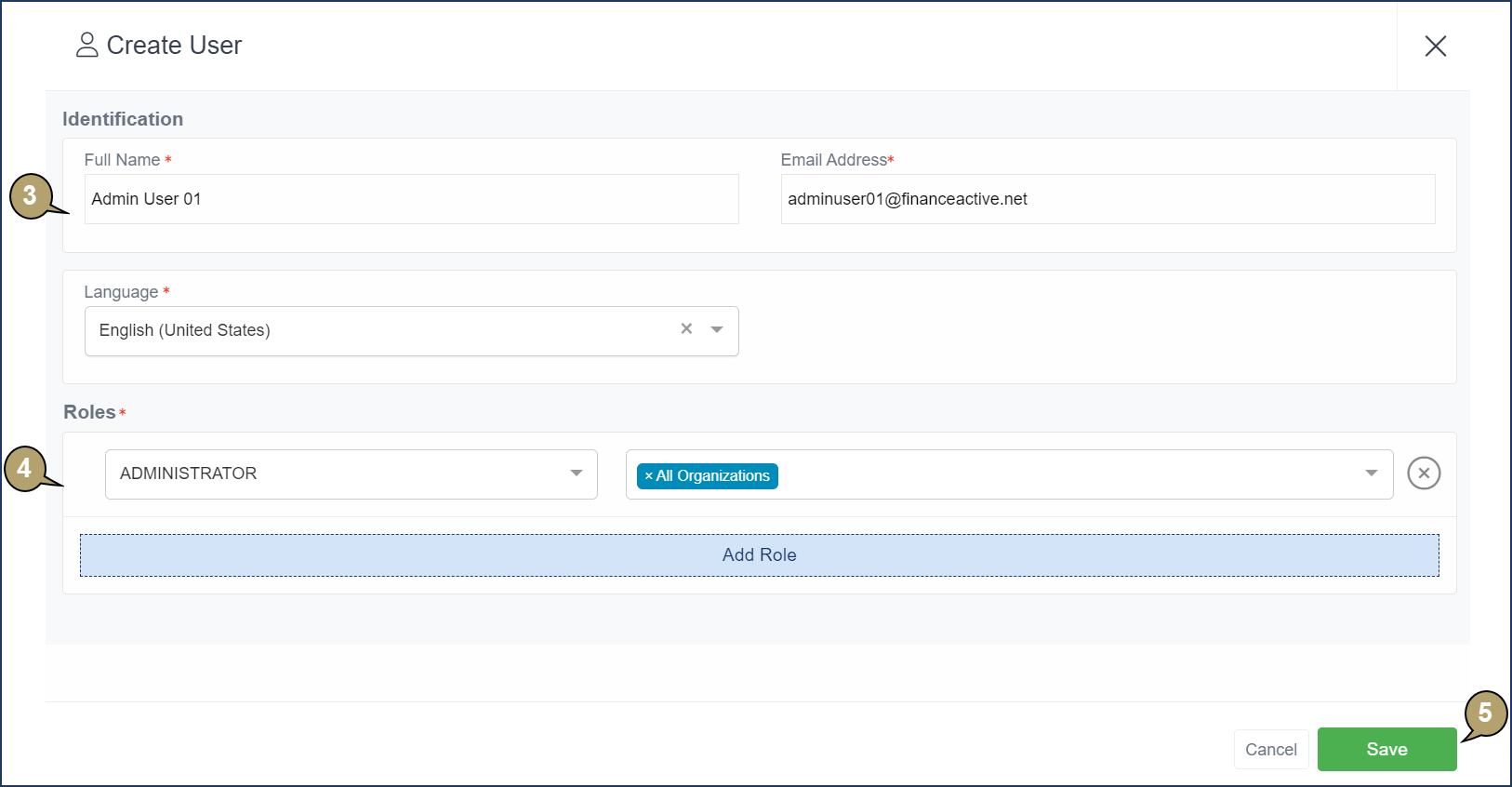Remove the All Organizations tag
Screen dimensions: 1512x787
[x=648, y=476]
